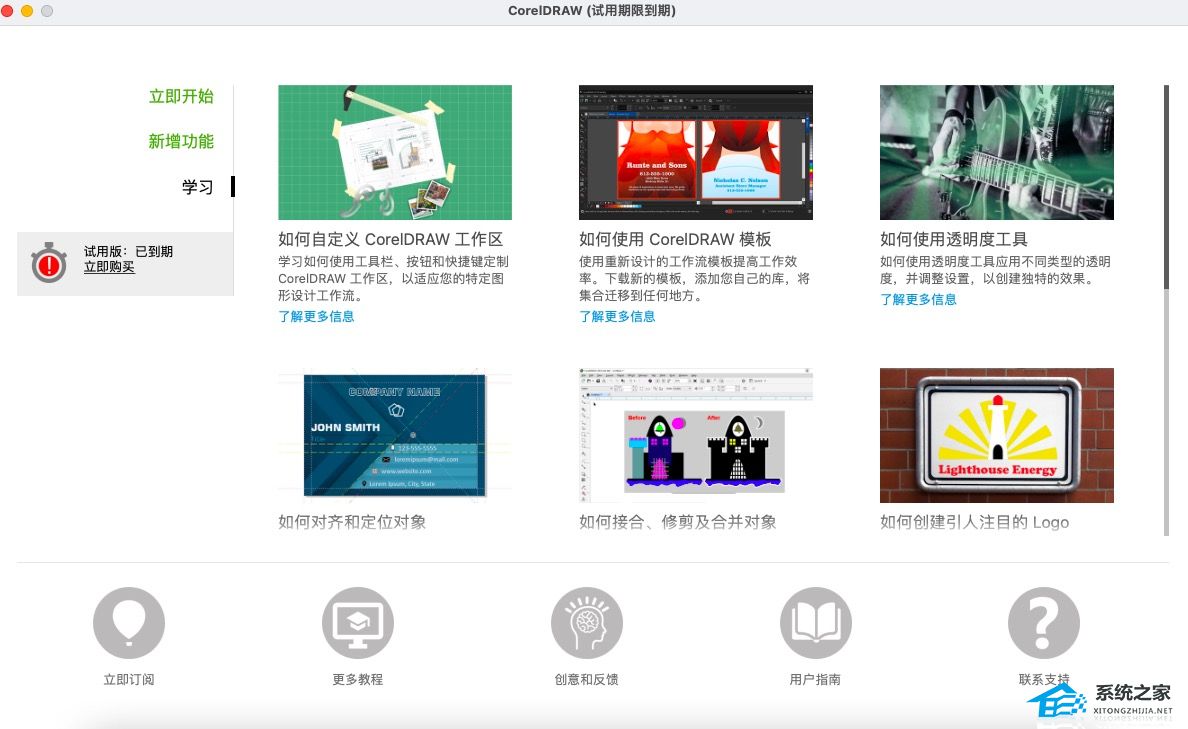Click the 创意和反馈 brain head icon
Image resolution: width=1188 pixels, height=729 pixels.
(x=587, y=623)
